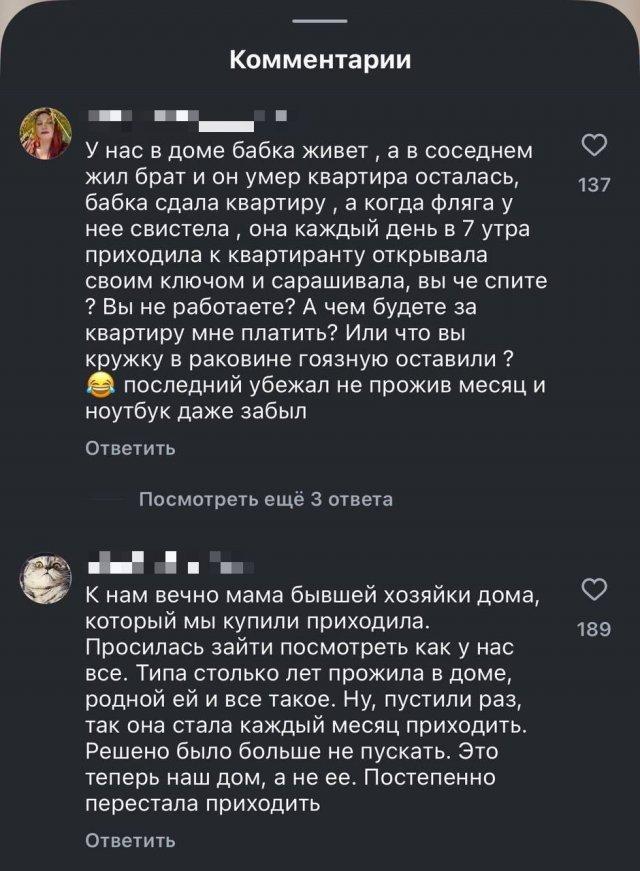
Task: Open the cat avatar commenter's profile
Action: (46, 576)
